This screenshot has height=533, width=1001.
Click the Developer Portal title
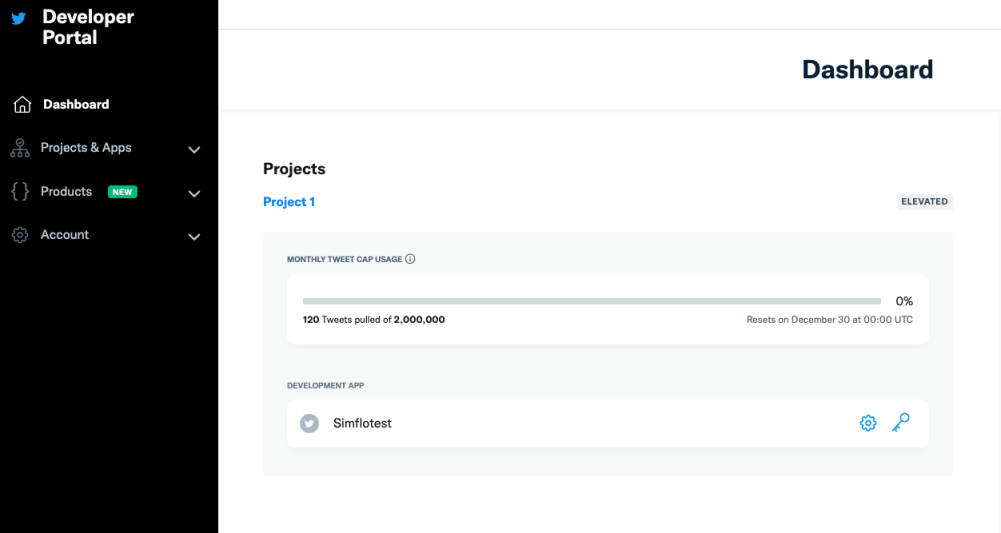(88, 27)
